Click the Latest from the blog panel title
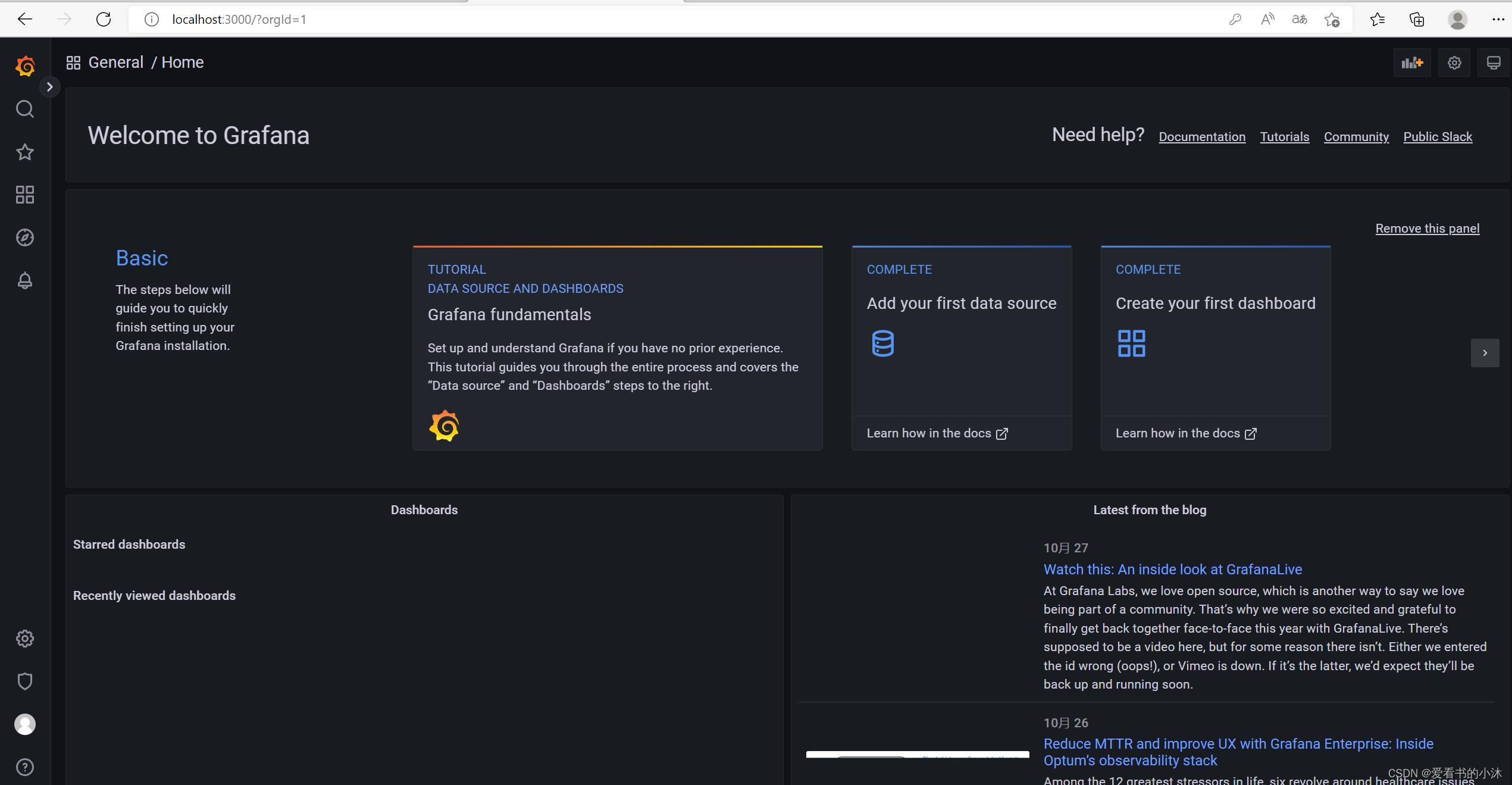 click(1150, 510)
